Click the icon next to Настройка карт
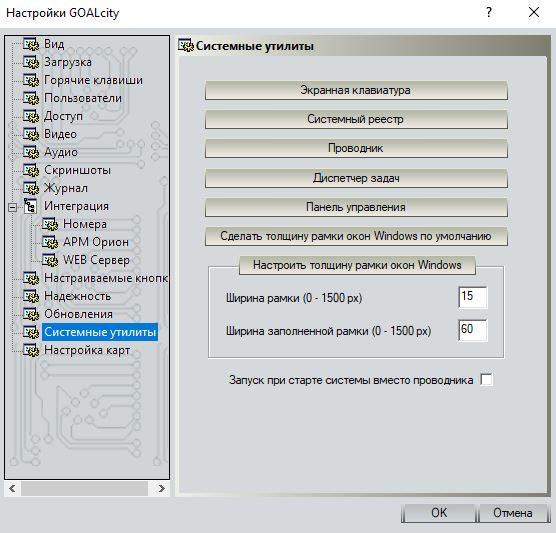The width and height of the screenshot is (556, 533). (x=31, y=351)
